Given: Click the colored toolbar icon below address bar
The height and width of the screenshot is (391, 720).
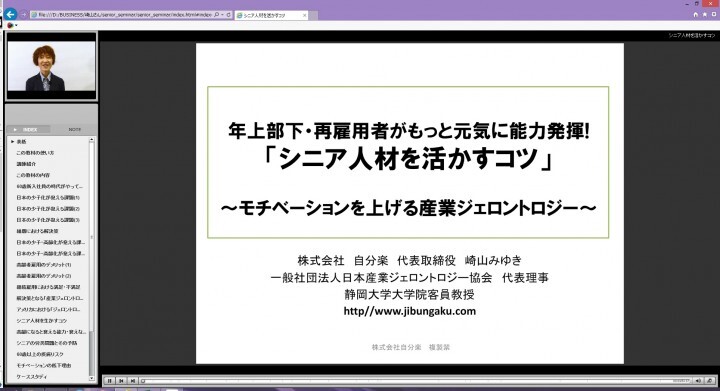Looking at the screenshot, I should 10,25.
